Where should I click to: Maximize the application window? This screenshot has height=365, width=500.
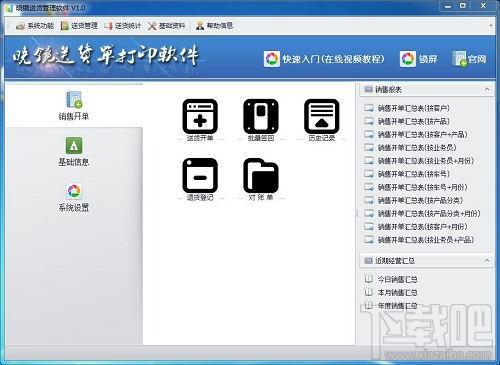tap(463, 6)
